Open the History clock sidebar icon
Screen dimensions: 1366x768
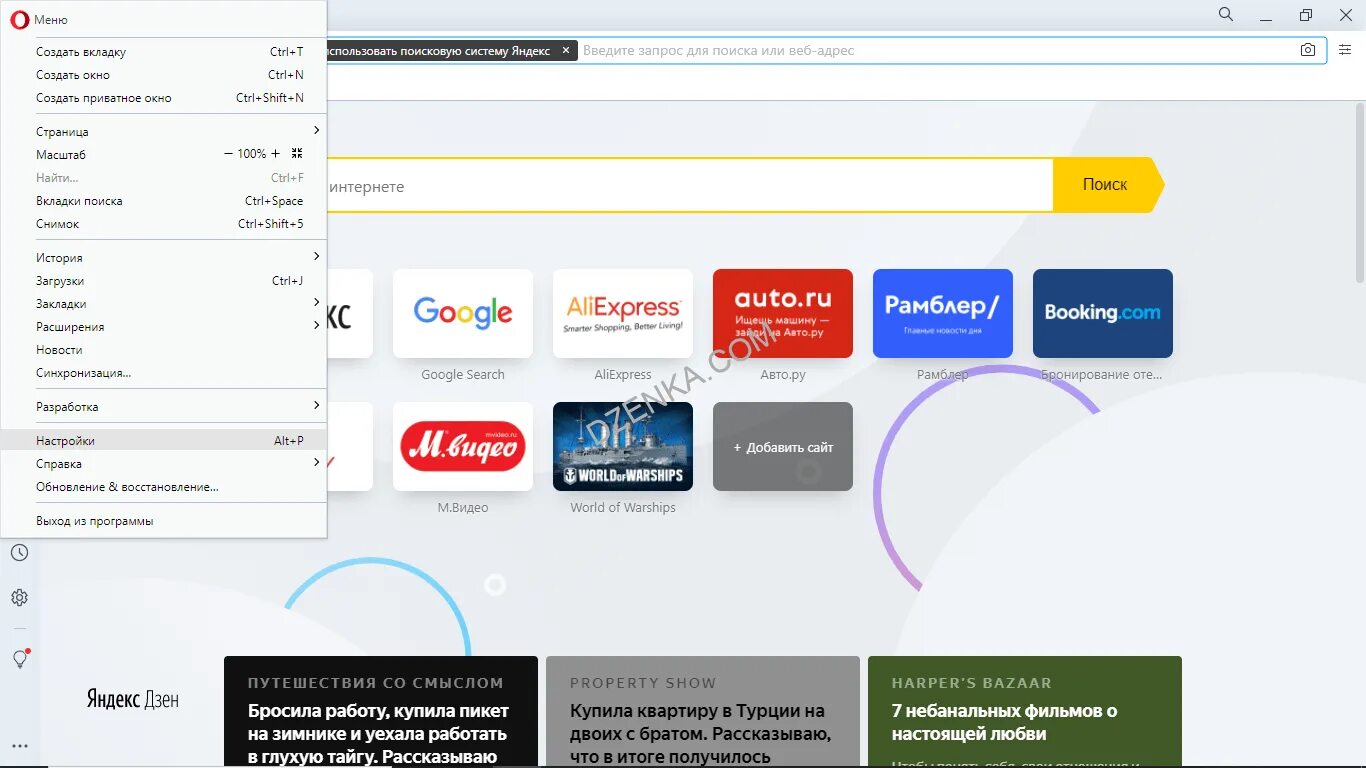click(x=20, y=553)
